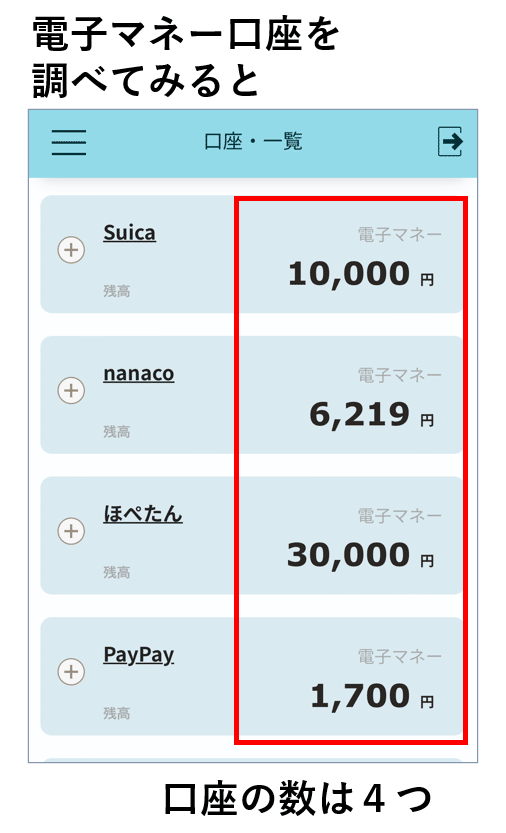Image resolution: width=506 pixels, height=833 pixels.
Task: Expand the Suica account plus icon
Action: click(71, 250)
